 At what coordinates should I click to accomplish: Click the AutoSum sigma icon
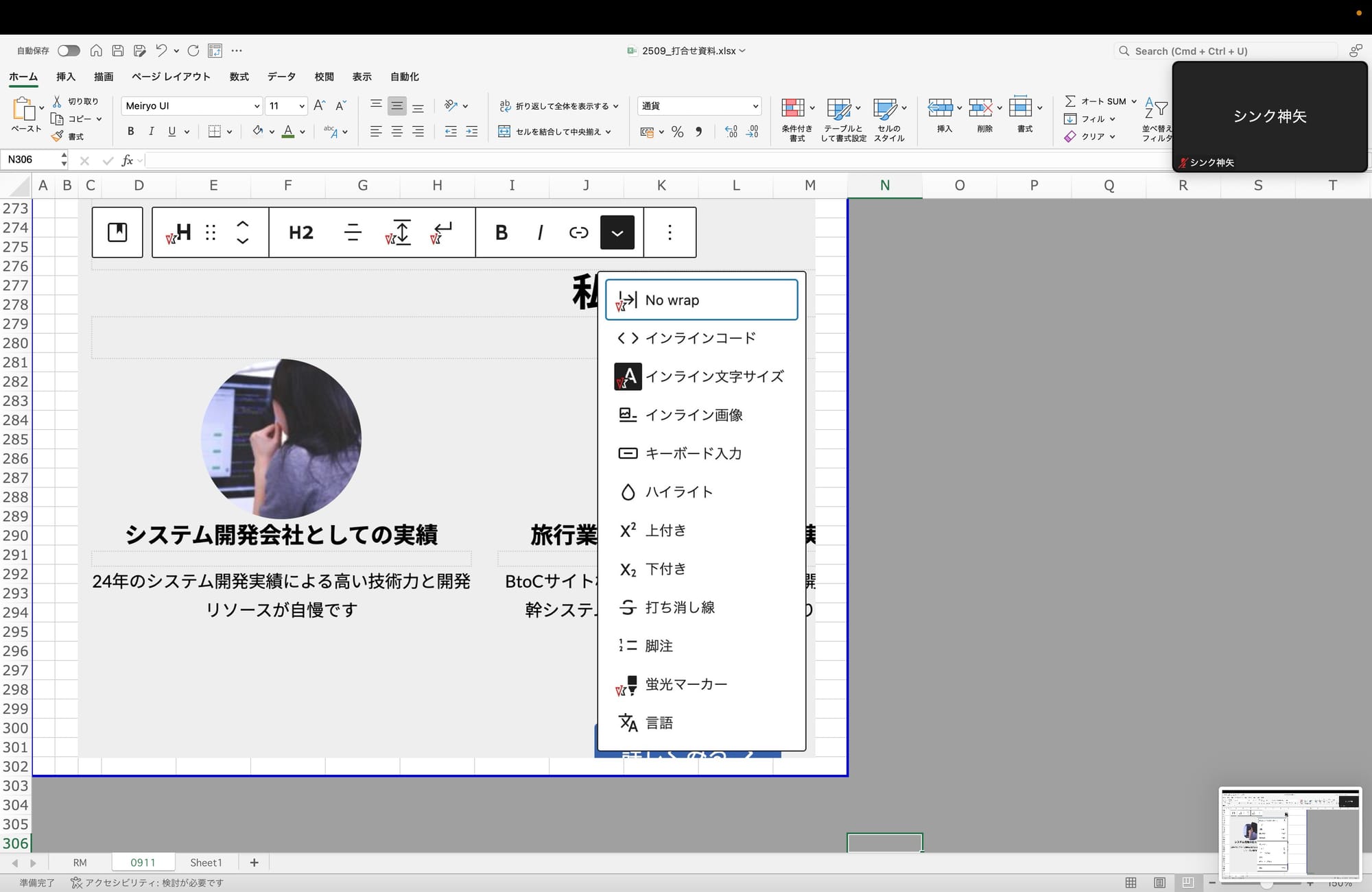point(1070,101)
